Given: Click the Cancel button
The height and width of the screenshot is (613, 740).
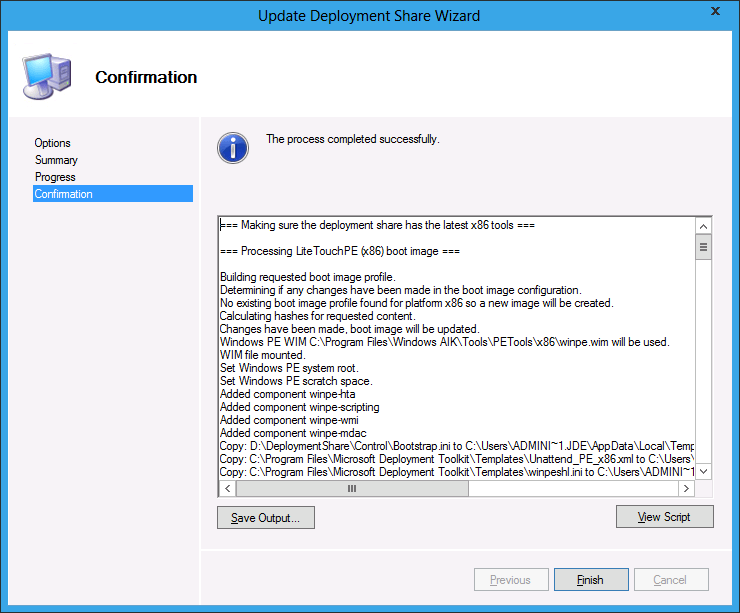Looking at the screenshot, I should [x=669, y=579].
